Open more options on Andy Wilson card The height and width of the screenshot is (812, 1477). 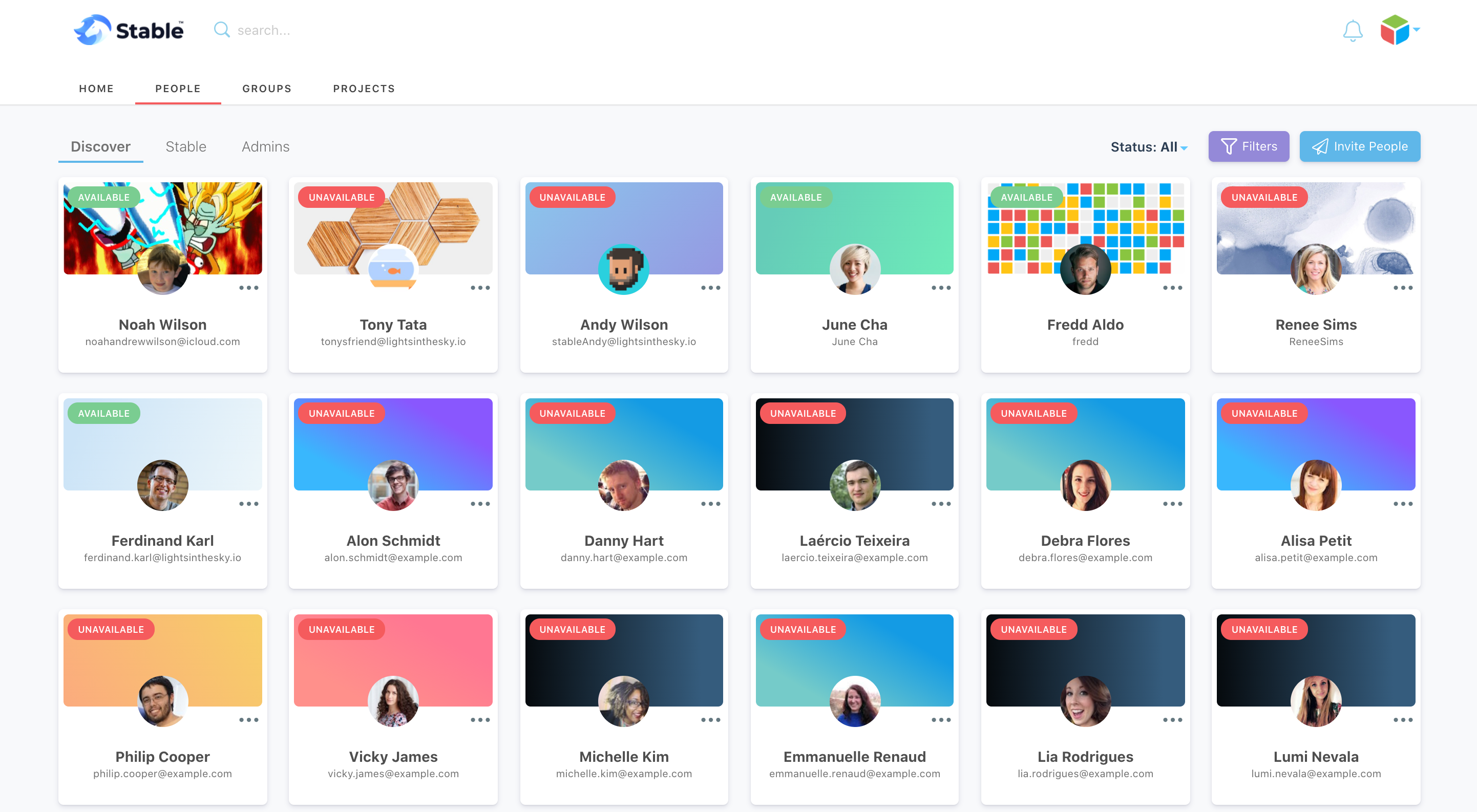click(x=710, y=288)
